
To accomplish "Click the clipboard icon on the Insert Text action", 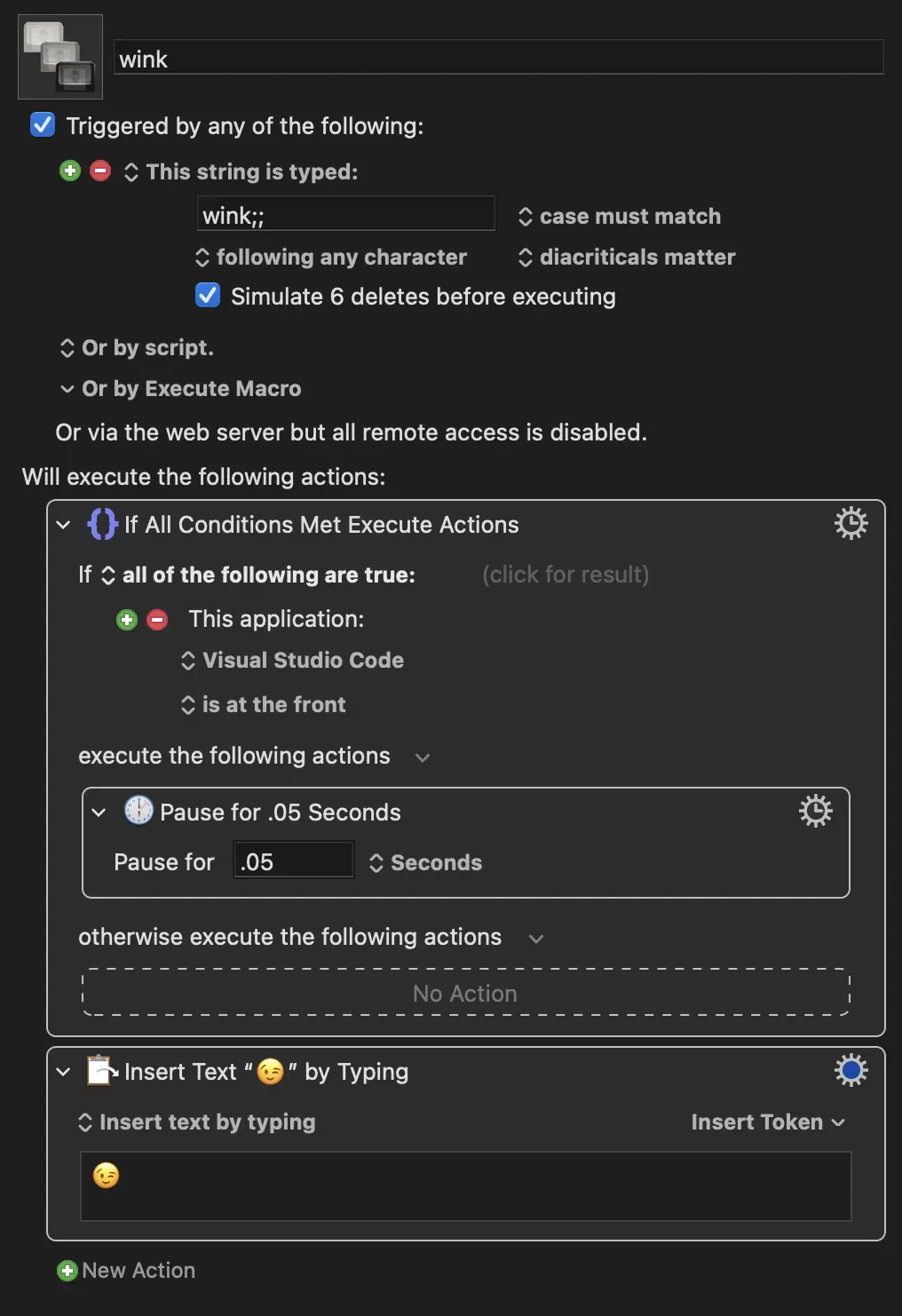I will (x=99, y=1070).
